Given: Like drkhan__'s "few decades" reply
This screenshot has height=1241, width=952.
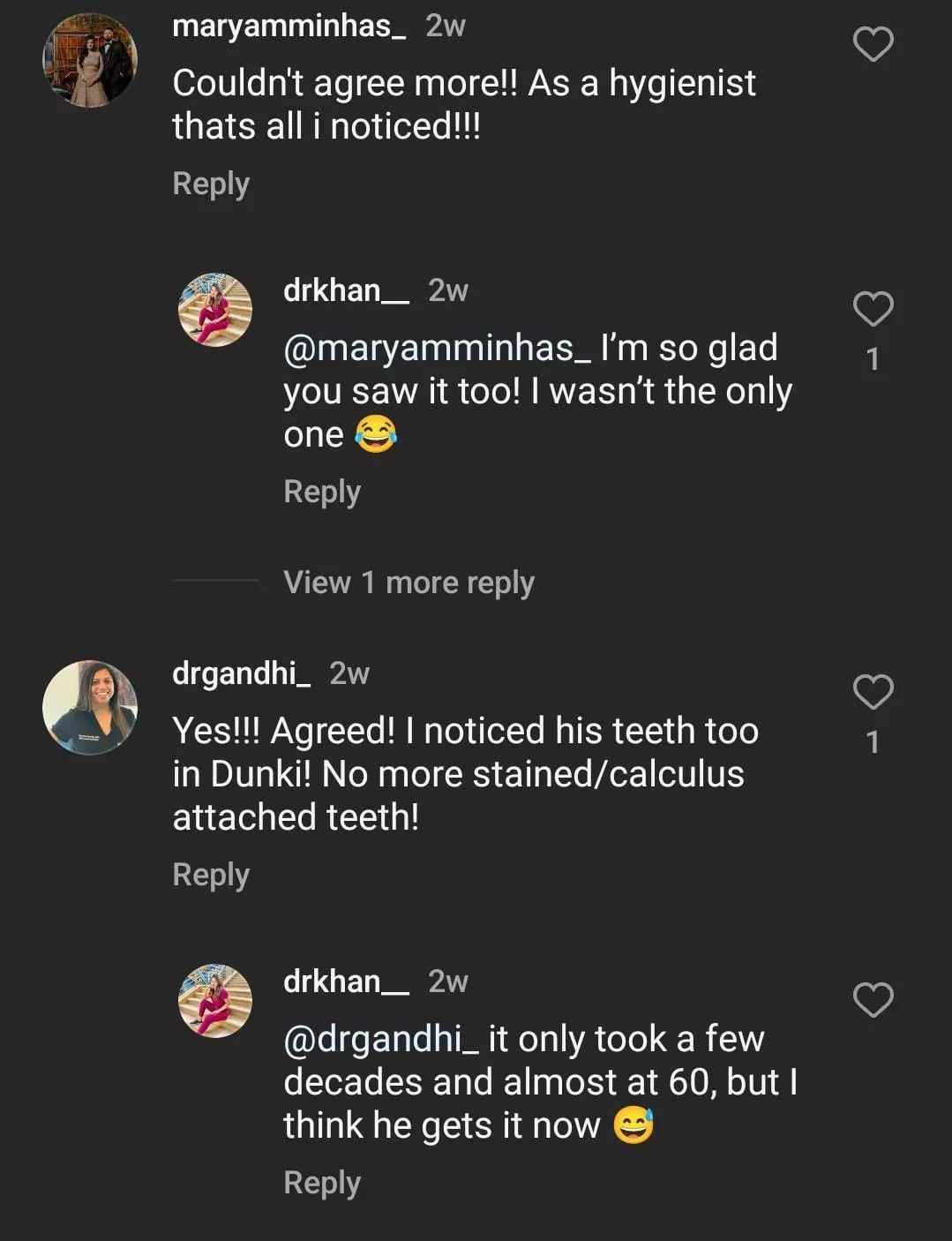Looking at the screenshot, I should tap(873, 1000).
